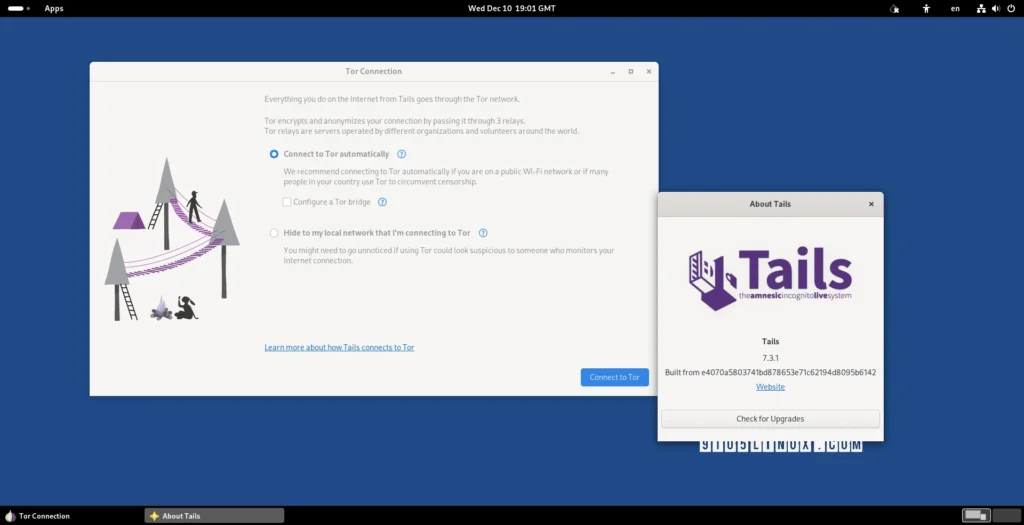Open the clock and calendar dropdown
The height and width of the screenshot is (525, 1024).
click(x=511, y=9)
